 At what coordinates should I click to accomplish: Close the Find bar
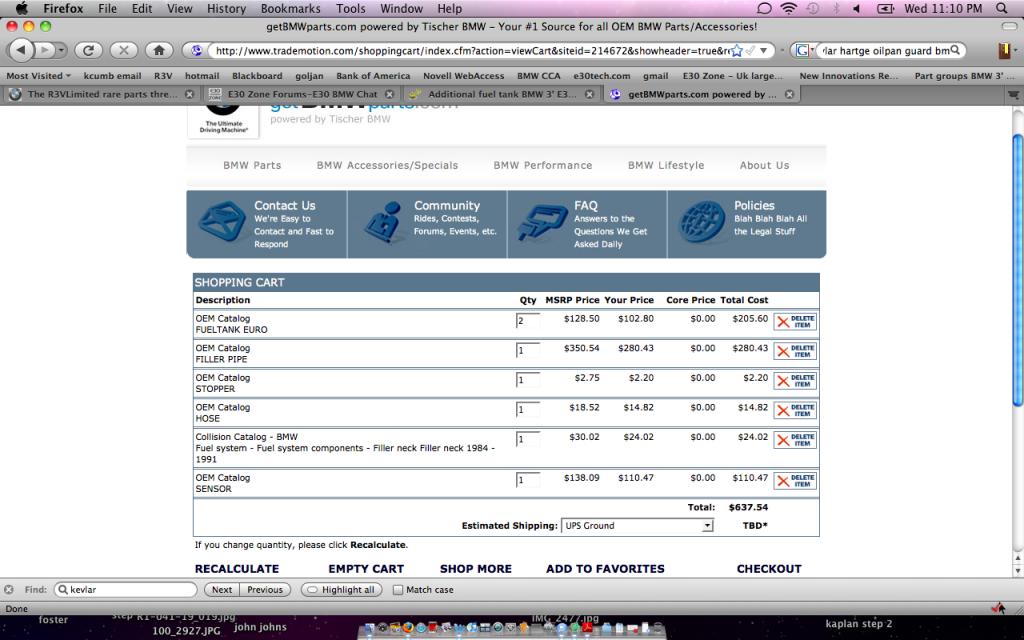pyautogui.click(x=9, y=590)
